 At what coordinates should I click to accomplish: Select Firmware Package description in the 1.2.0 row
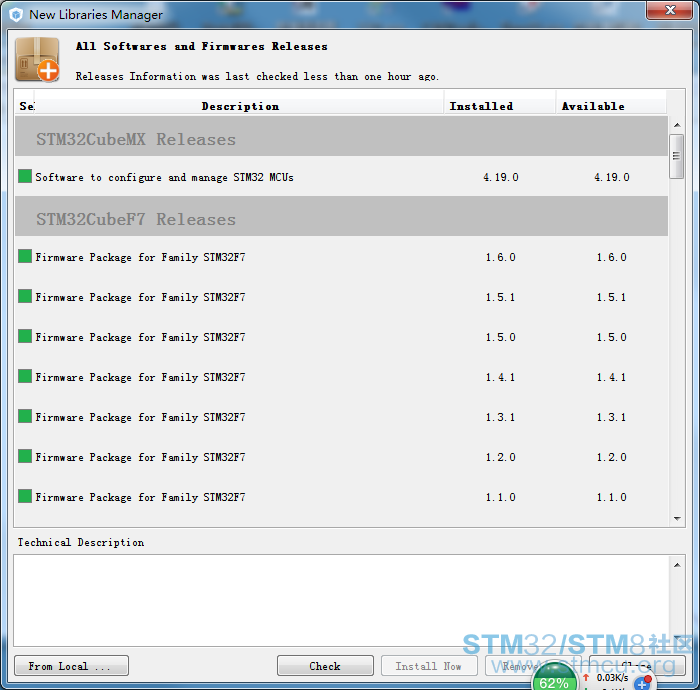(141, 457)
